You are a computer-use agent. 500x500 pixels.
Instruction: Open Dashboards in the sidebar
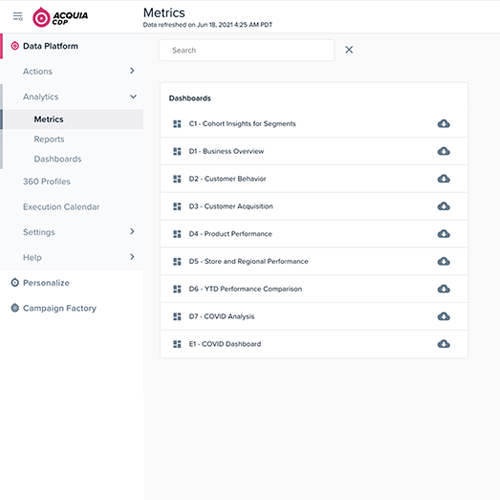[x=58, y=159]
